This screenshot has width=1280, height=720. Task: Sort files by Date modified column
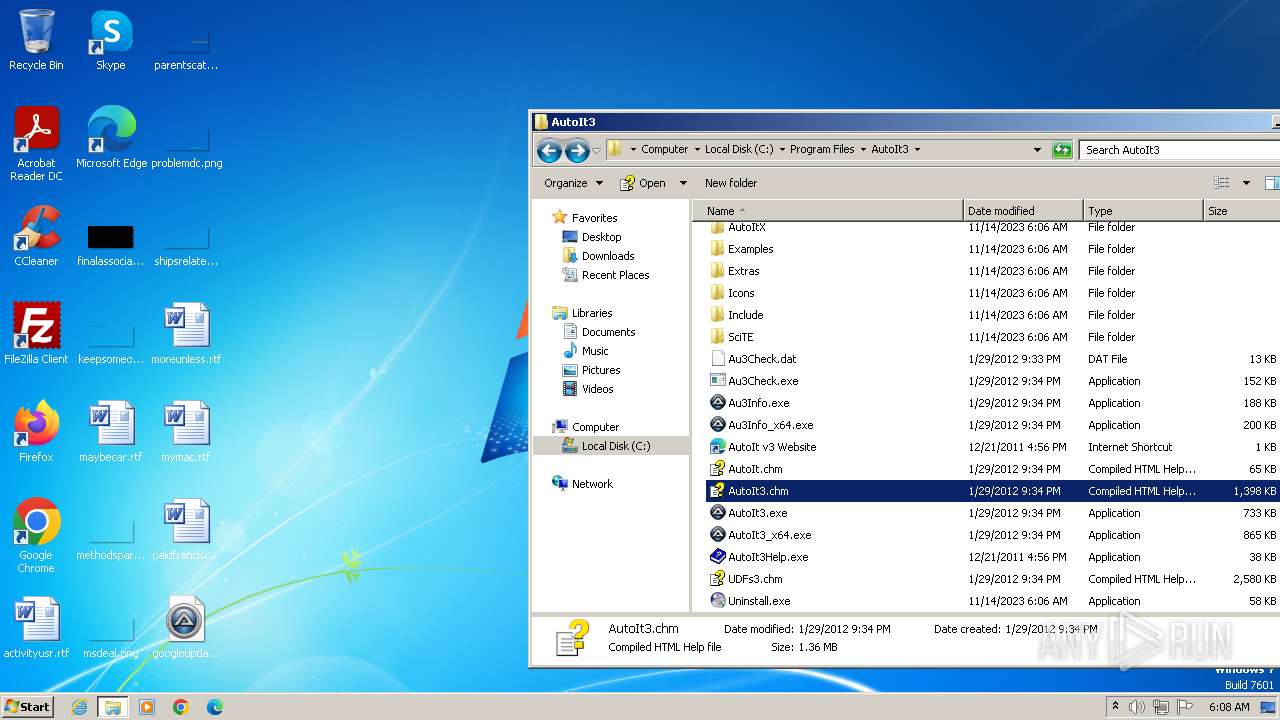(1023, 211)
